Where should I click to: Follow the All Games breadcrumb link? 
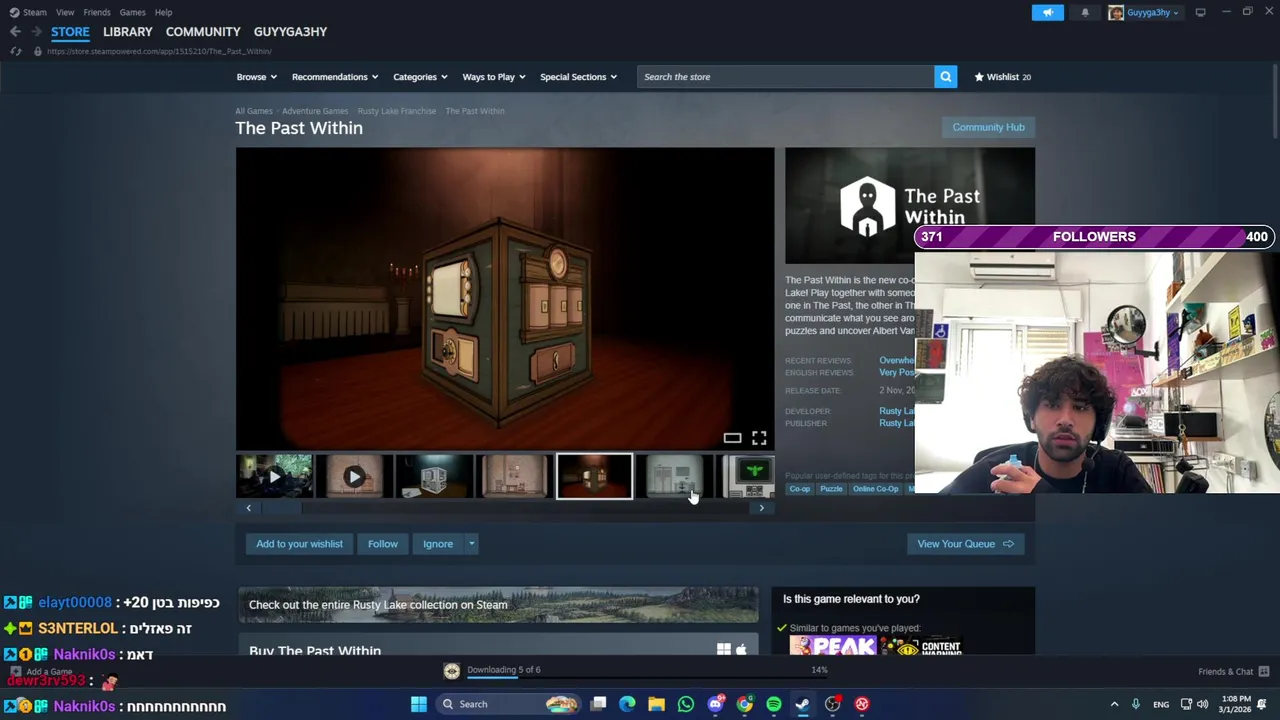click(x=254, y=111)
